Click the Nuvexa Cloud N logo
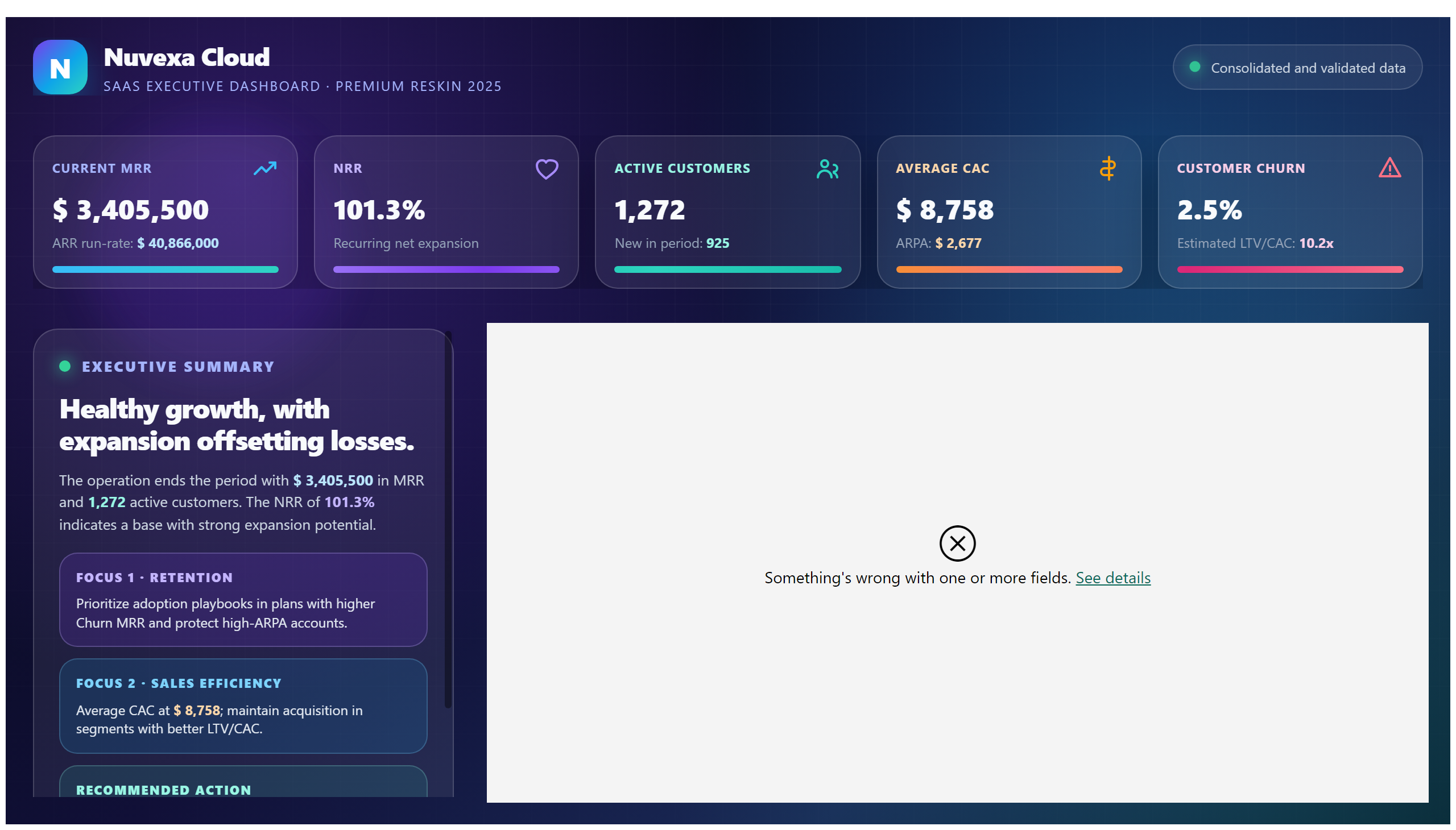The width and height of the screenshot is (1456, 830). point(60,67)
